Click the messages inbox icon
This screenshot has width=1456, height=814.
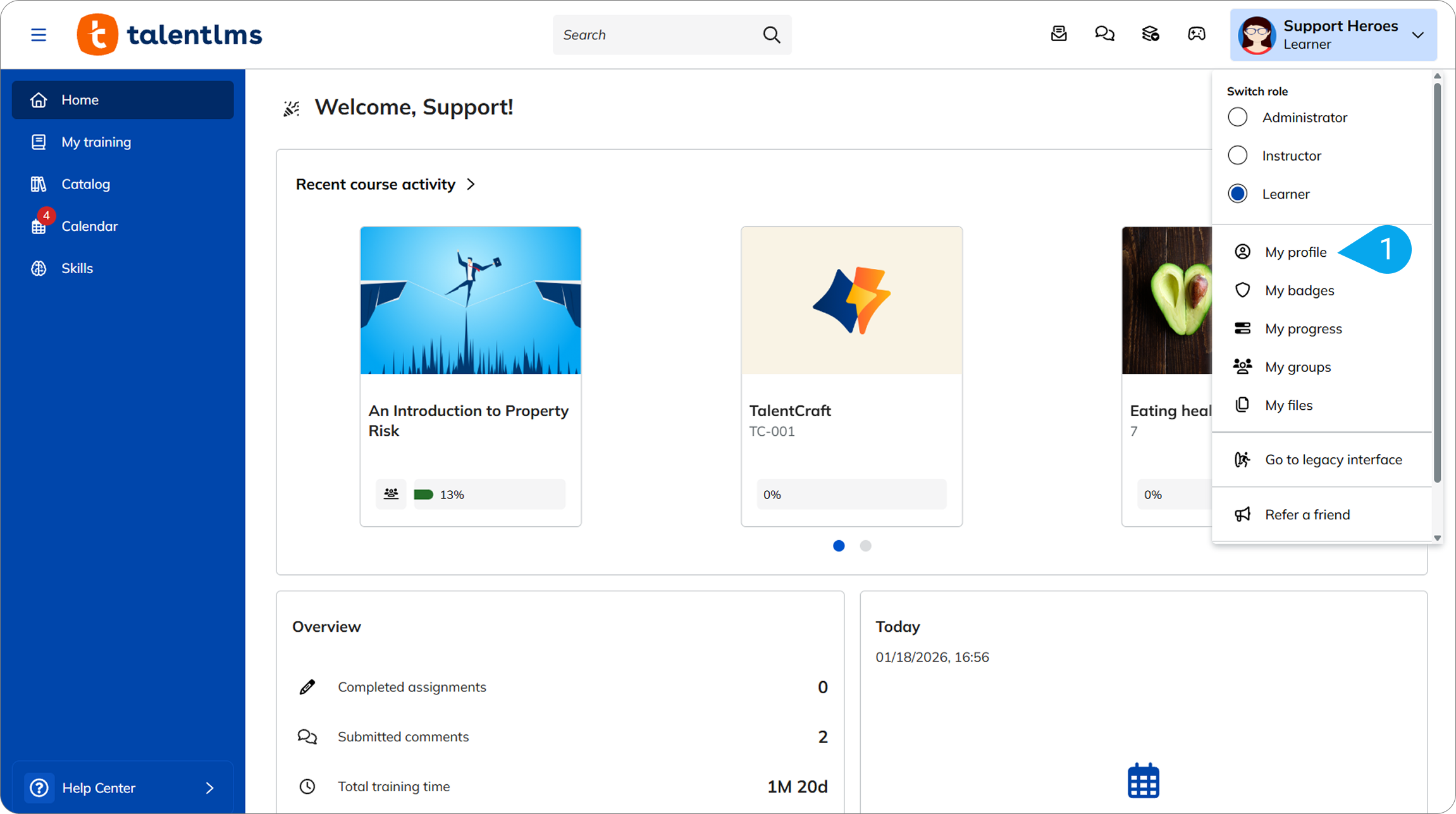click(1059, 34)
